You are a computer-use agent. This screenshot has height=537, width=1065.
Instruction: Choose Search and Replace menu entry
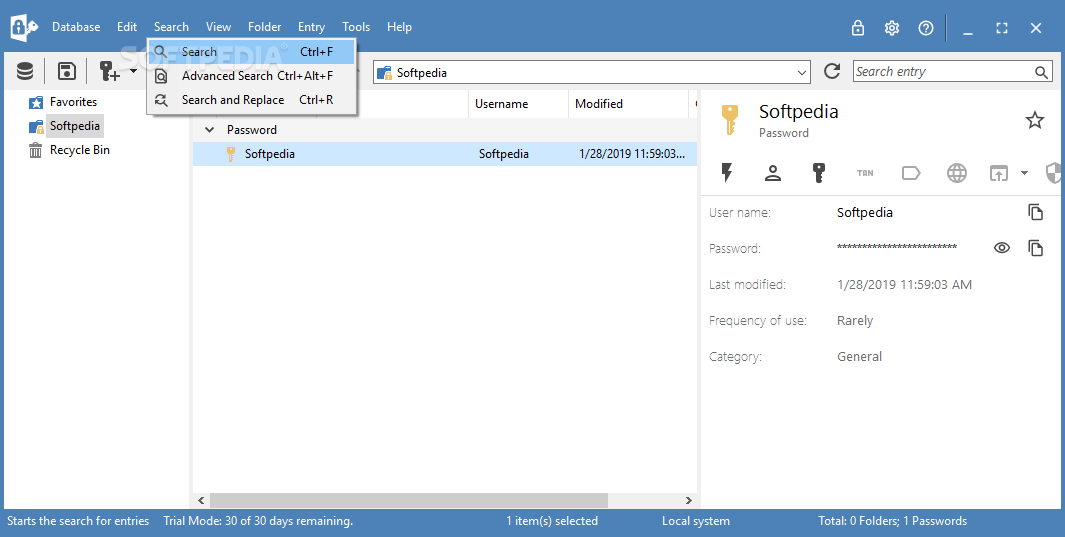point(251,100)
